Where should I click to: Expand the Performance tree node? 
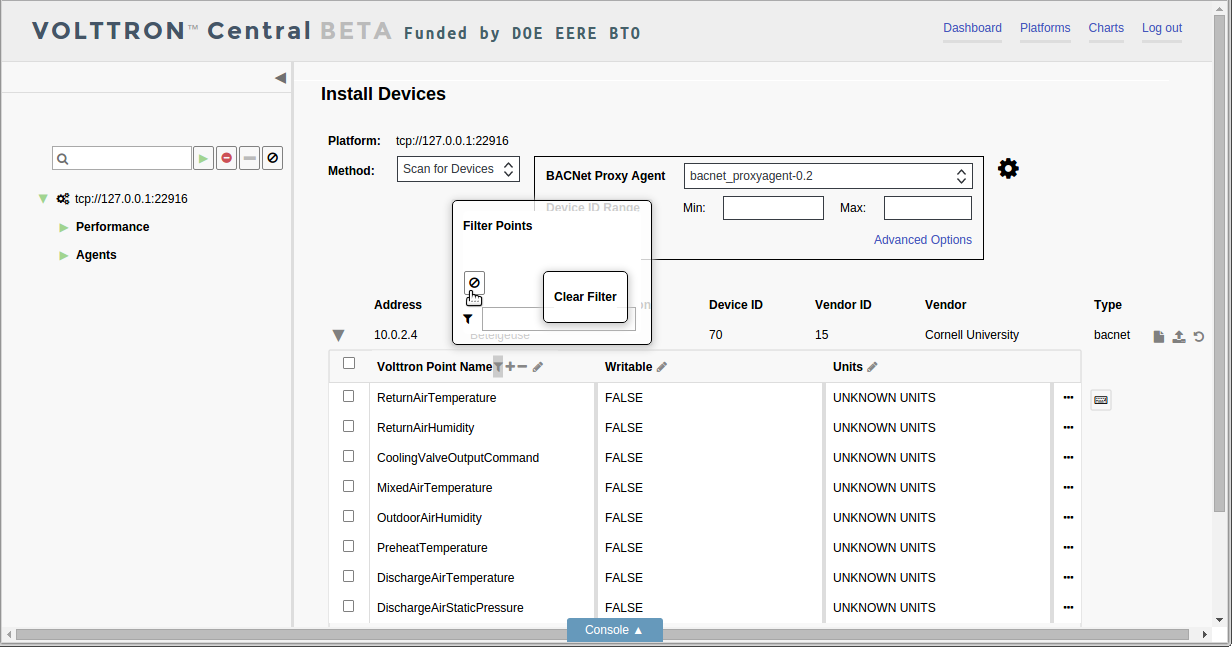[65, 227]
